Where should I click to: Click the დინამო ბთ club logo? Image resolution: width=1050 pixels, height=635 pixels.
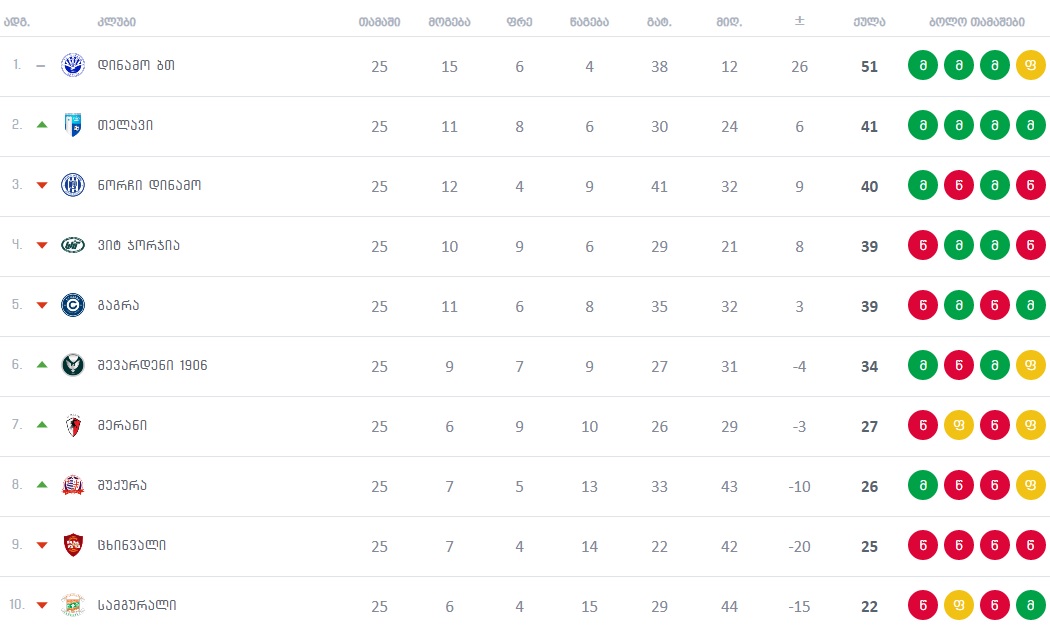point(73,65)
